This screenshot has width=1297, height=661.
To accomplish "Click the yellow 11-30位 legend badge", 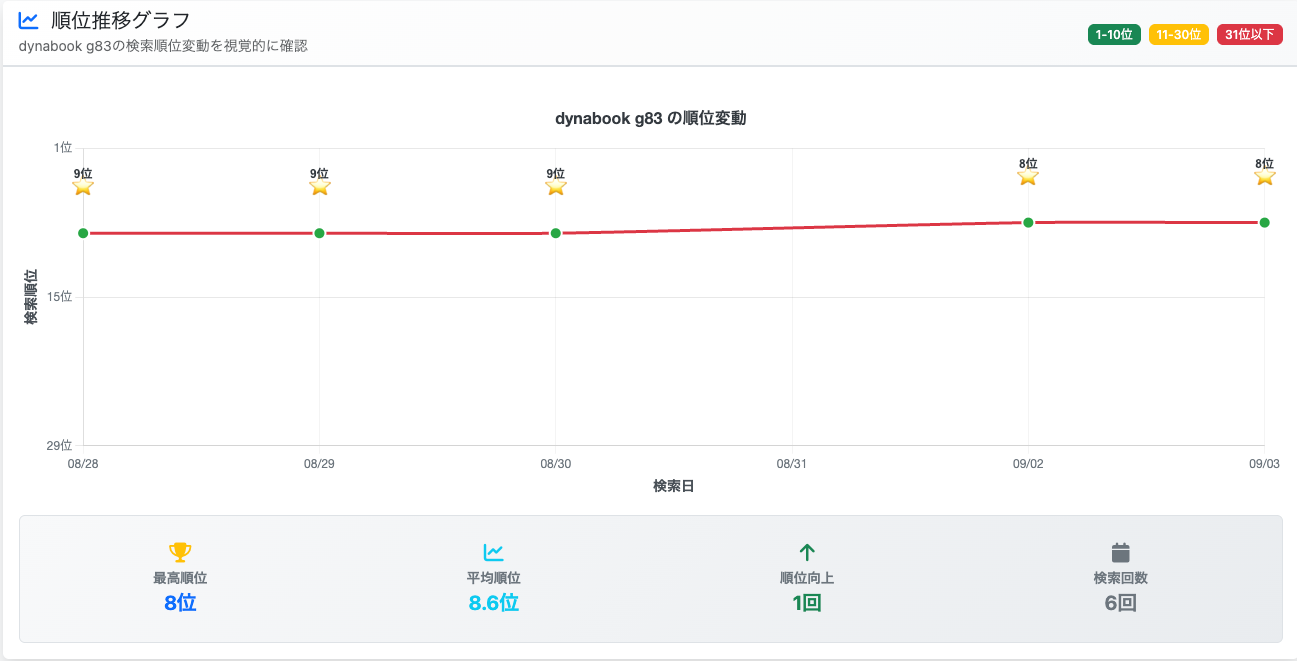I will point(1179,35).
